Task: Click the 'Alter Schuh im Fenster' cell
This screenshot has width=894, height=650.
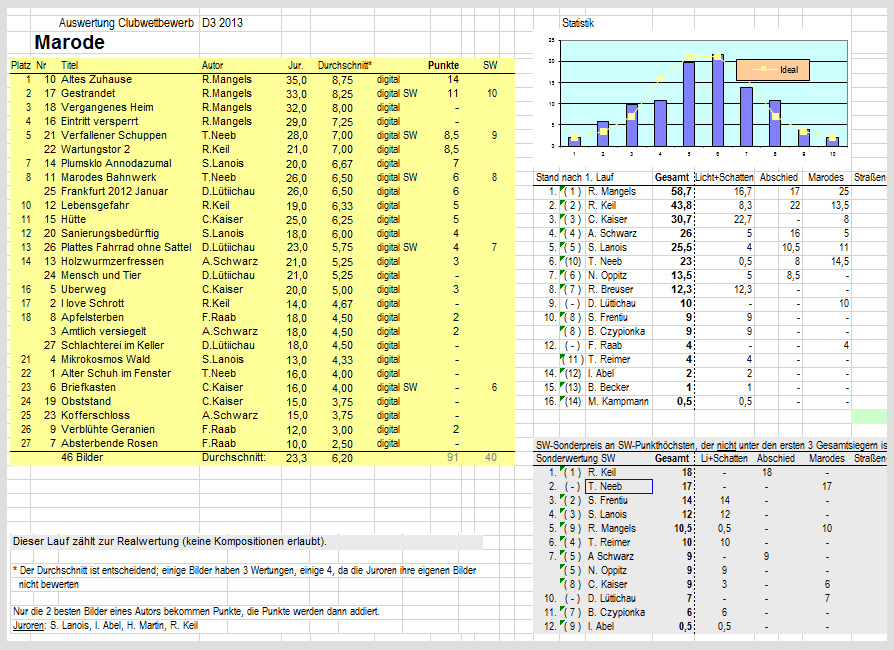Action: click(x=116, y=373)
